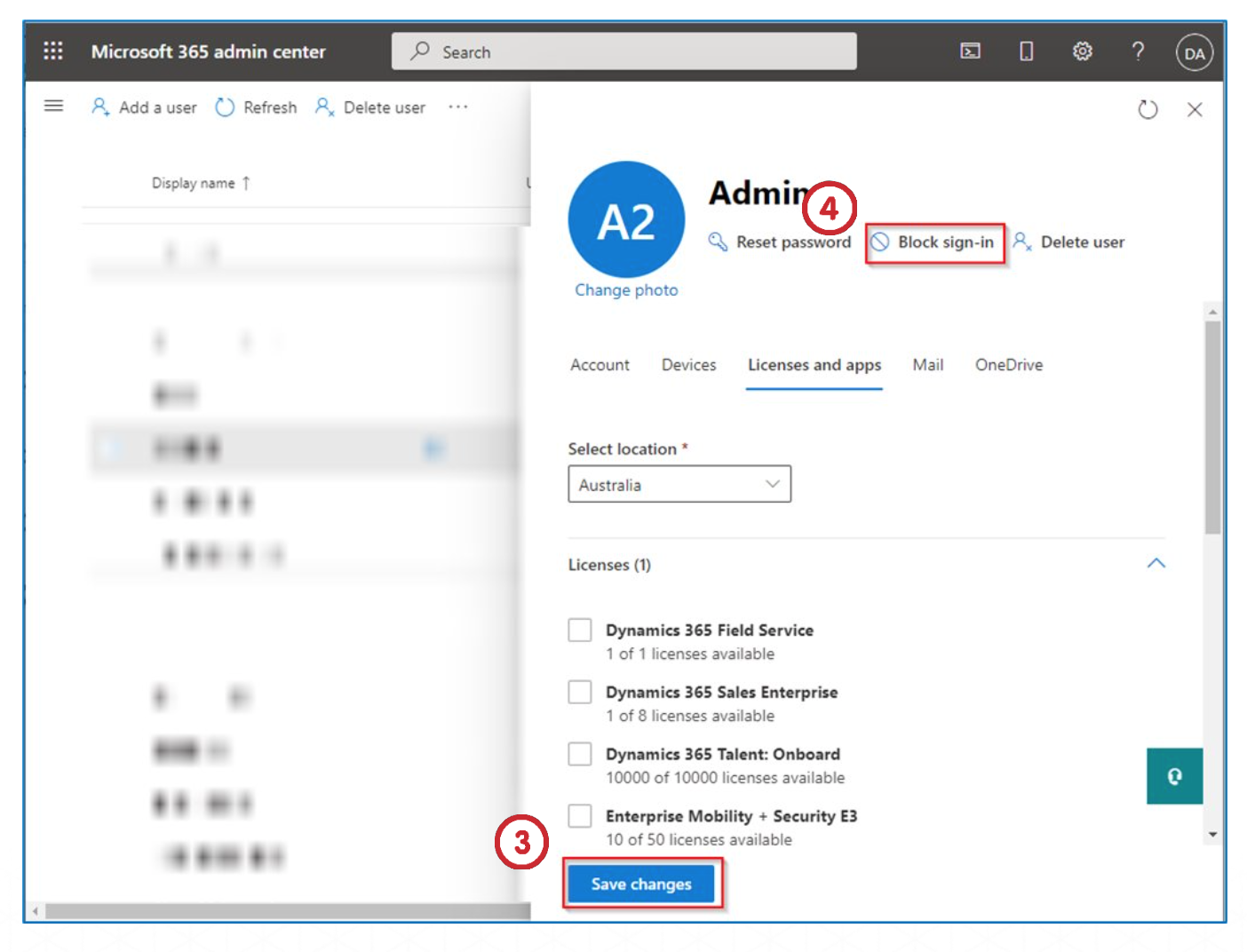Click Block sign-in
This screenshot has height=952, width=1247.
point(935,242)
